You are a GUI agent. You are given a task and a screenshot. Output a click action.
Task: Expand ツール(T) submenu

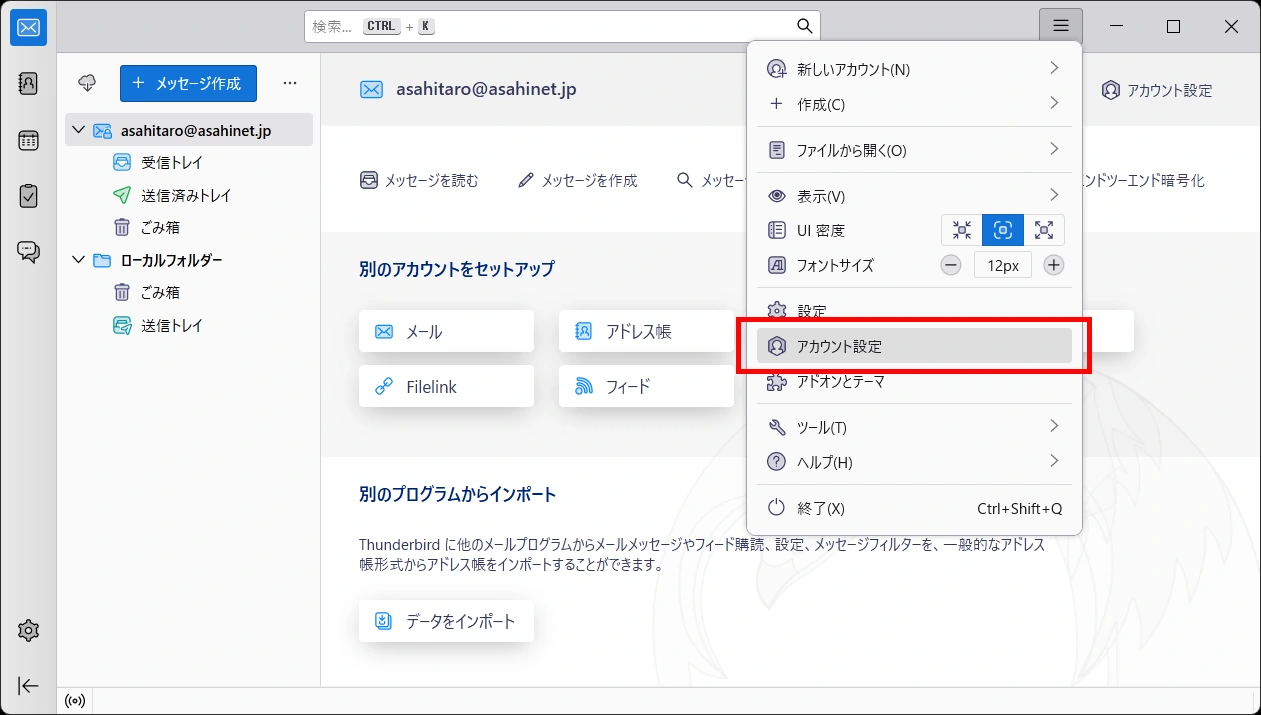(914, 427)
